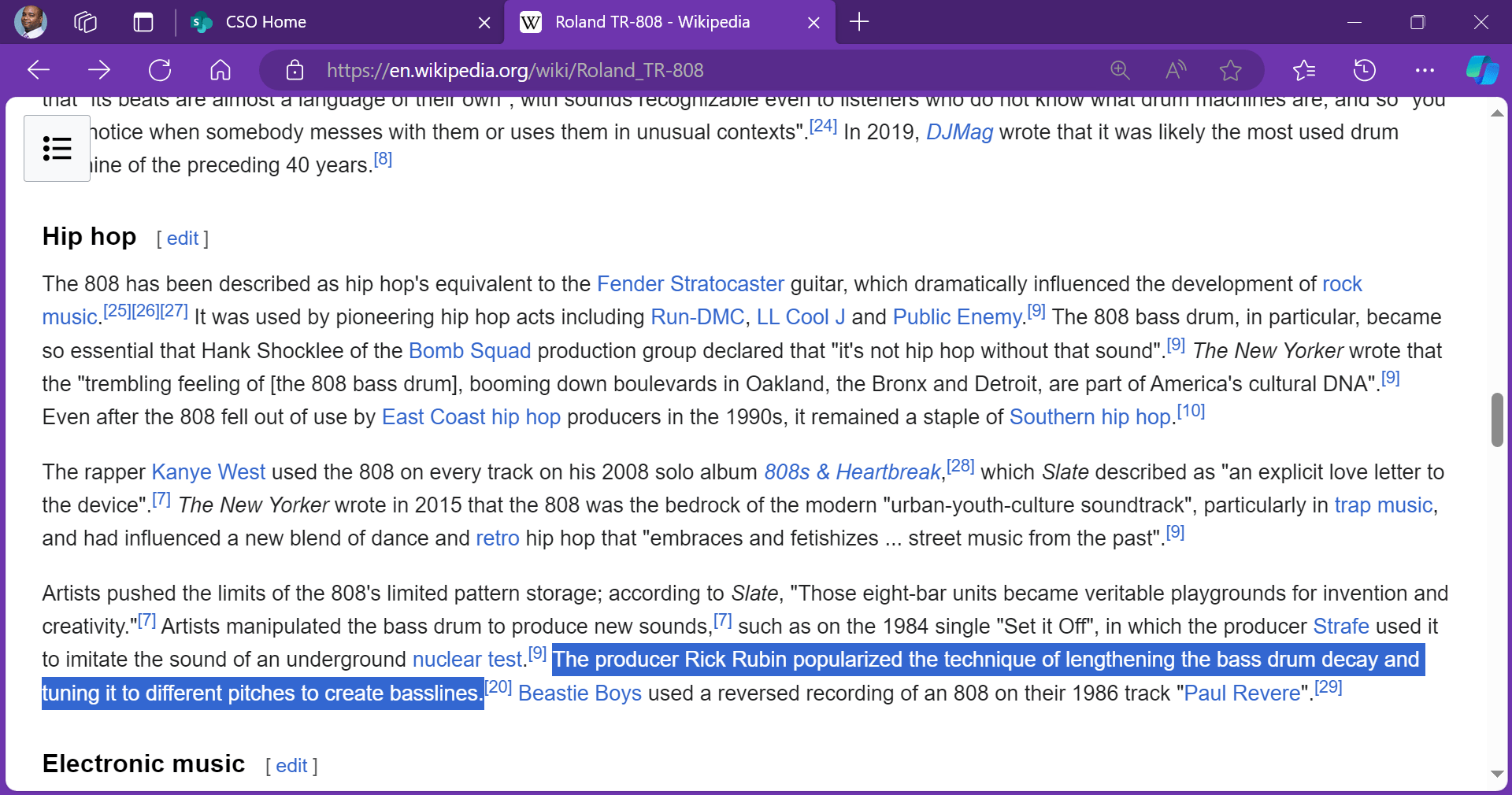The width and height of the screenshot is (1512, 795).
Task: Open the browser History icon
Action: pos(1365,70)
